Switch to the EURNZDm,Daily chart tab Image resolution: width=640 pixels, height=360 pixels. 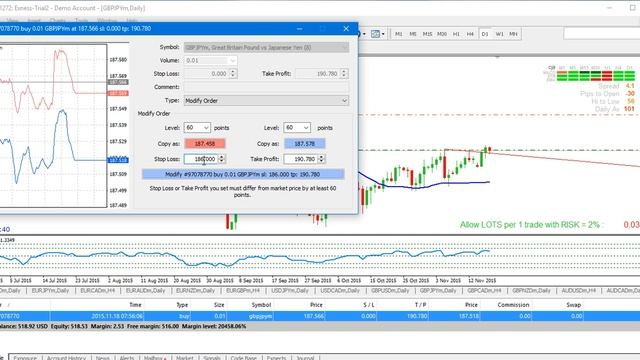(x=195, y=291)
